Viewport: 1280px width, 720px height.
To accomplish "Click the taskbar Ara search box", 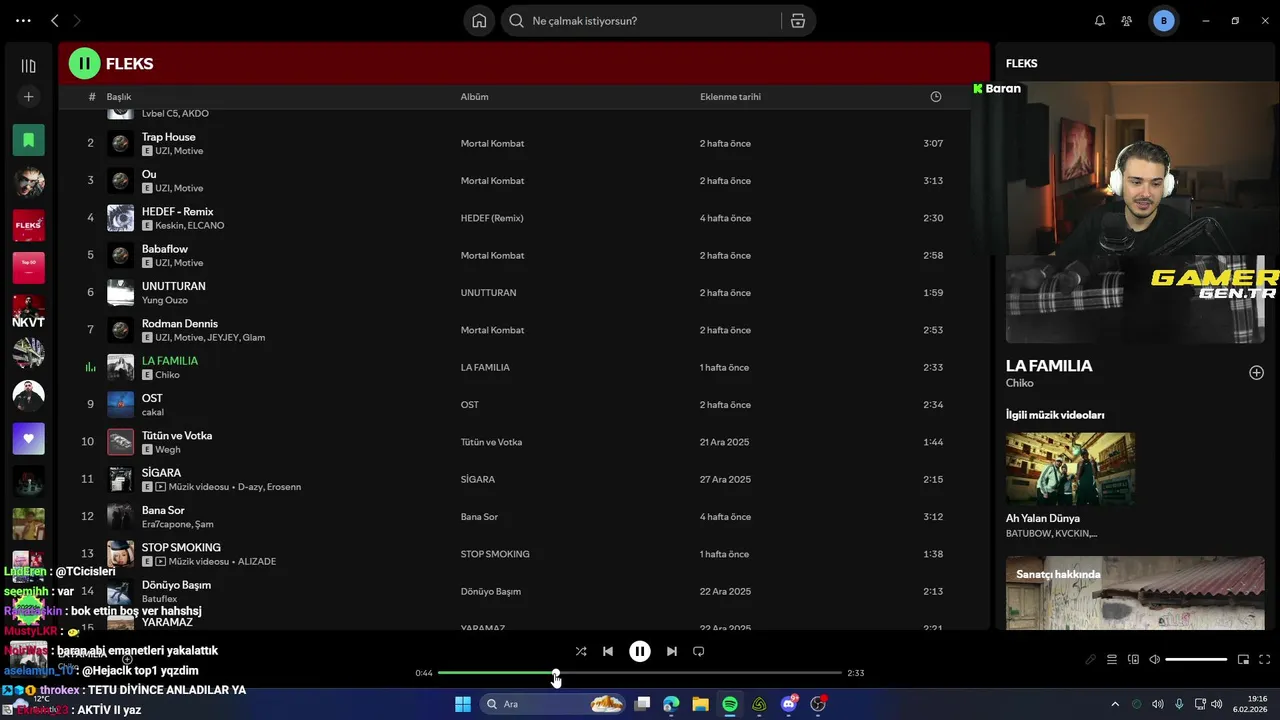I will (552, 704).
